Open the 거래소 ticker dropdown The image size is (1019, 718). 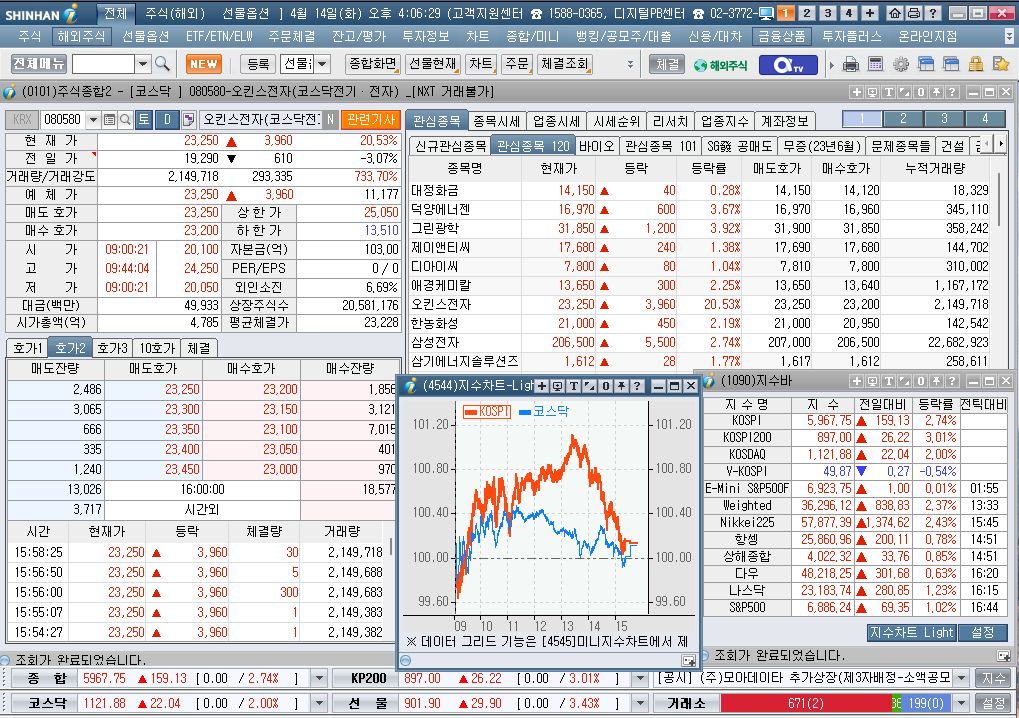(x=961, y=704)
